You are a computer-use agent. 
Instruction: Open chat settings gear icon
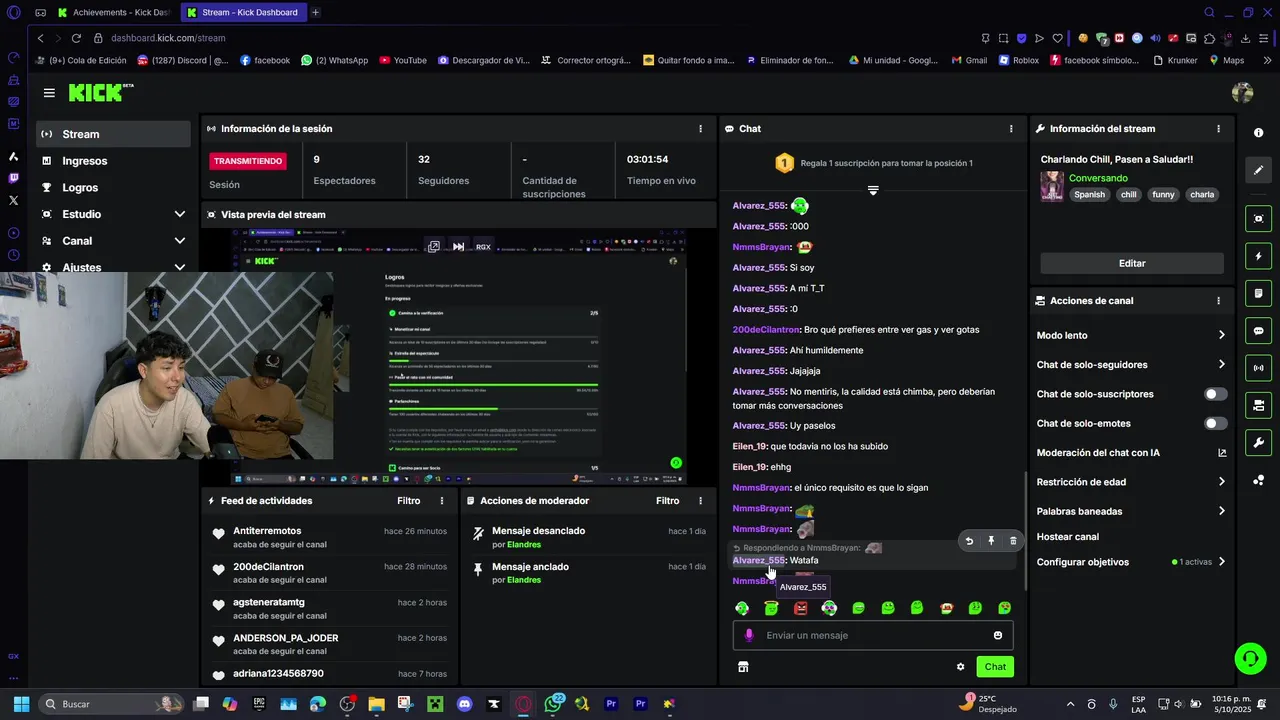tap(961, 667)
